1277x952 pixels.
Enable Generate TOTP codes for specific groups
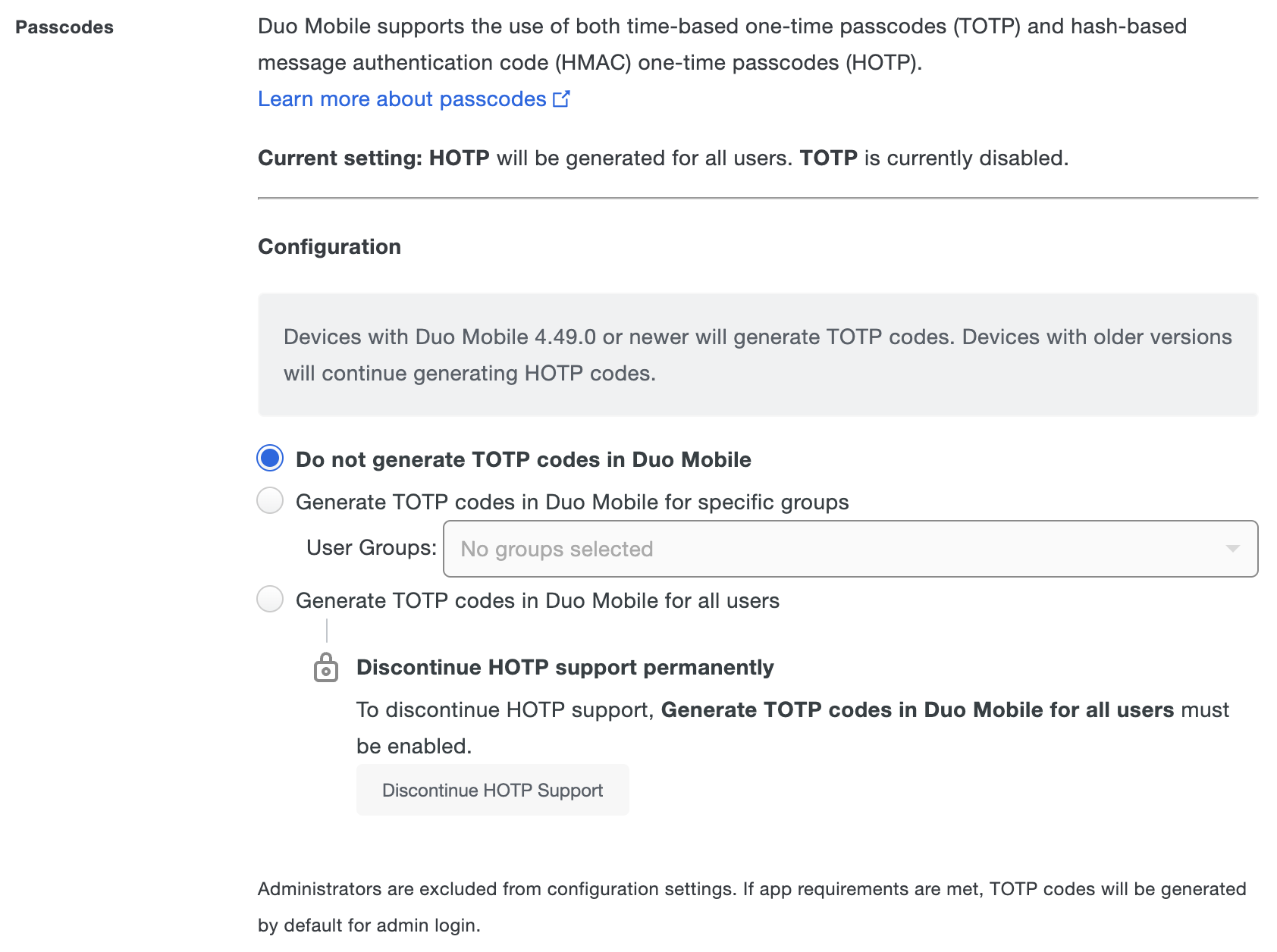[269, 501]
